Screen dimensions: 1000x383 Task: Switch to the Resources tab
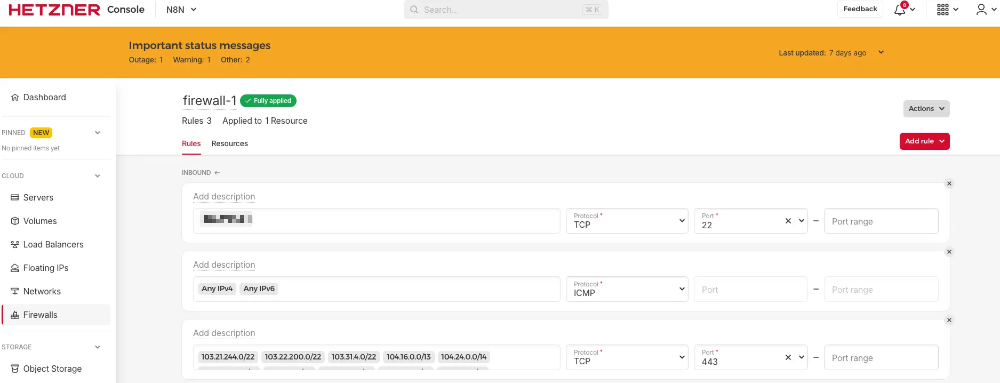230,143
